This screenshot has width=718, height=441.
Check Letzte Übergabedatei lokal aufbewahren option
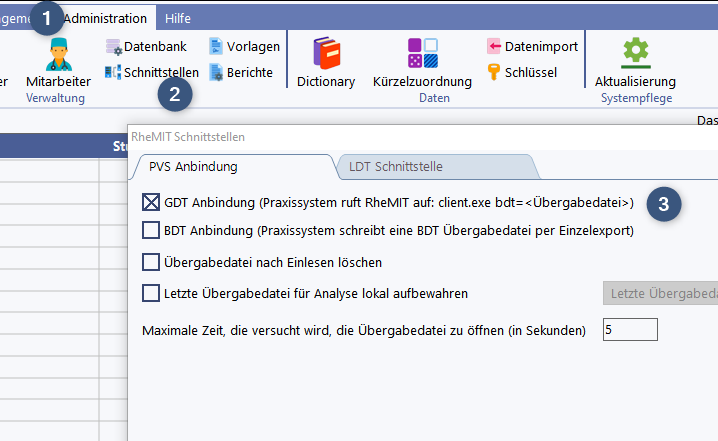click(151, 293)
